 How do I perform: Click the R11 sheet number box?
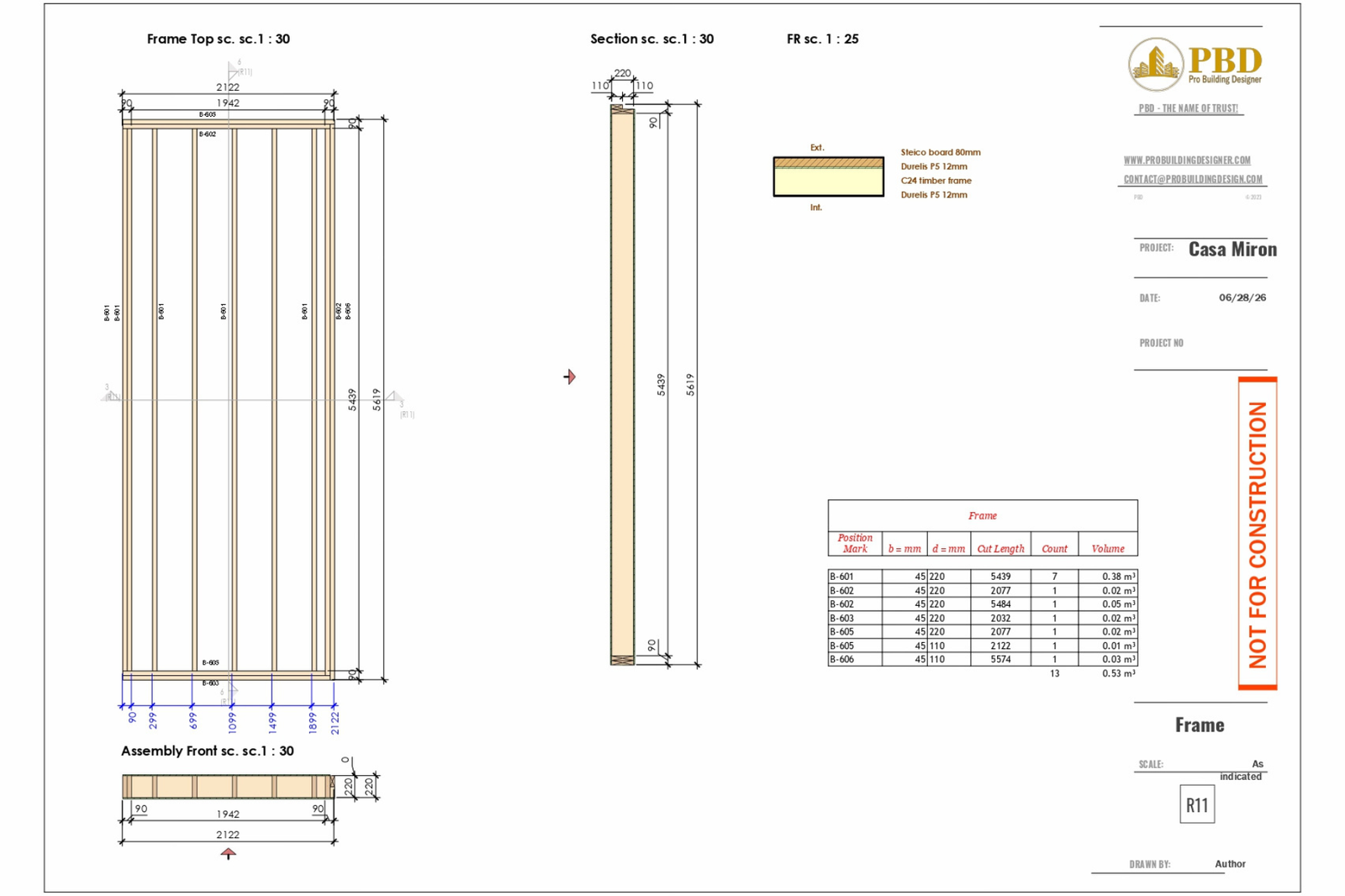tap(1197, 805)
